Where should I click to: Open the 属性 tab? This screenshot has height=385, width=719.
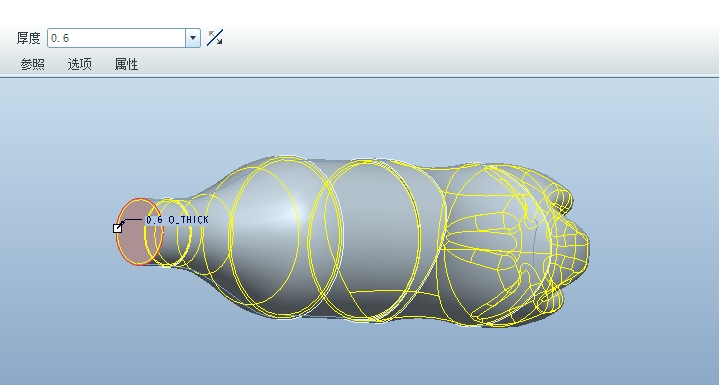tap(126, 64)
